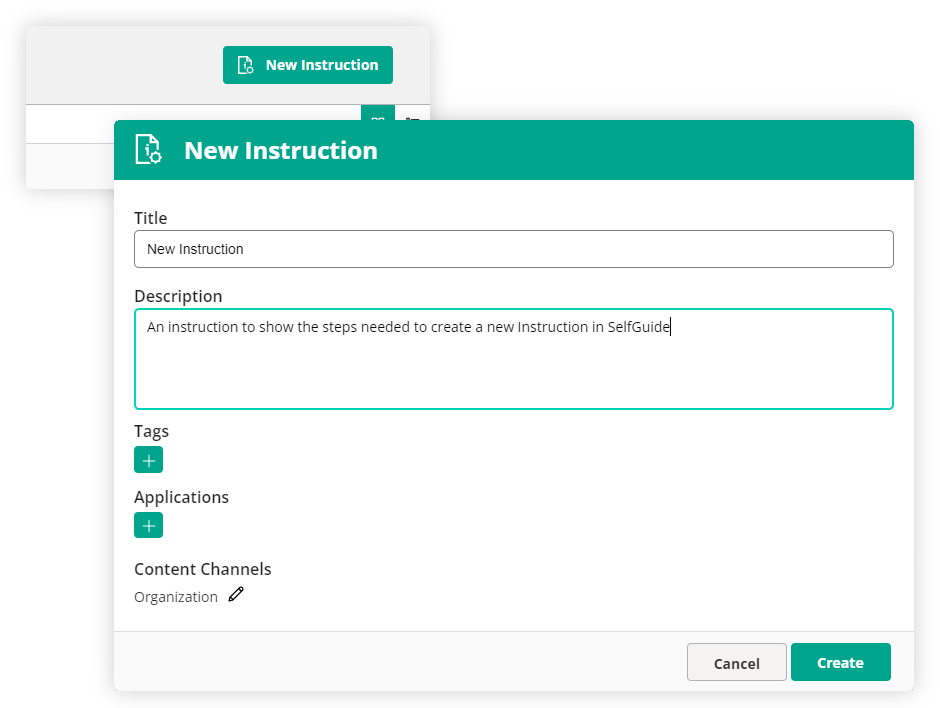Click the Organization channel label
The height and width of the screenshot is (708, 940).
pyautogui.click(x=176, y=596)
